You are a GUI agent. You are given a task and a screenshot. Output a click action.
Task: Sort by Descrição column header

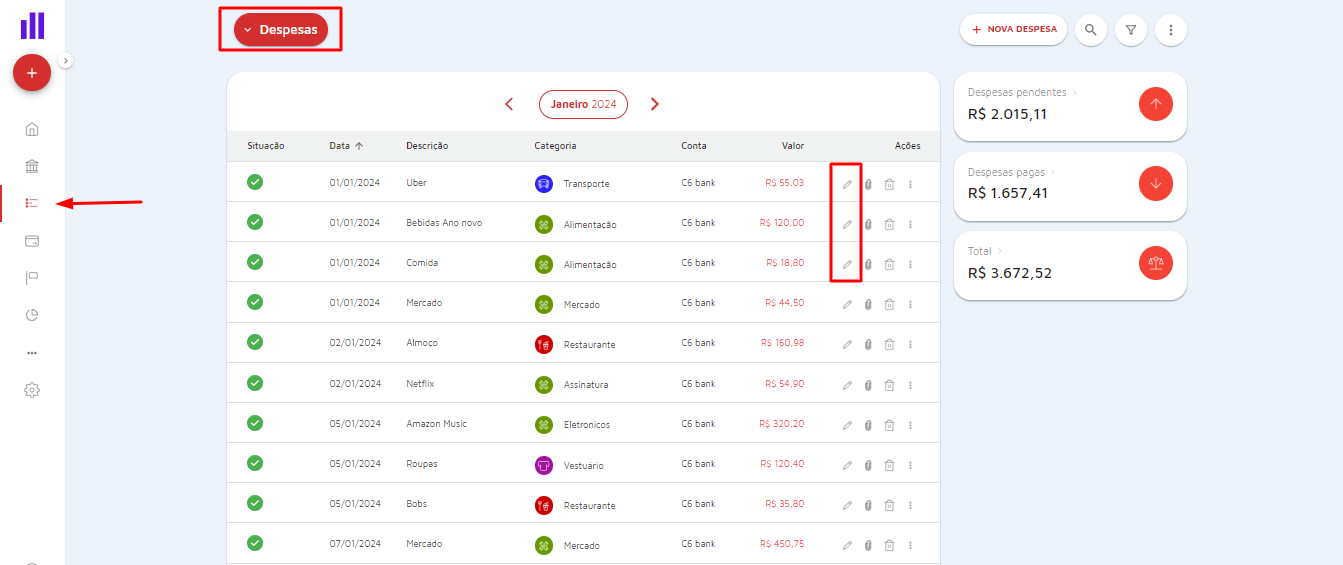427,146
